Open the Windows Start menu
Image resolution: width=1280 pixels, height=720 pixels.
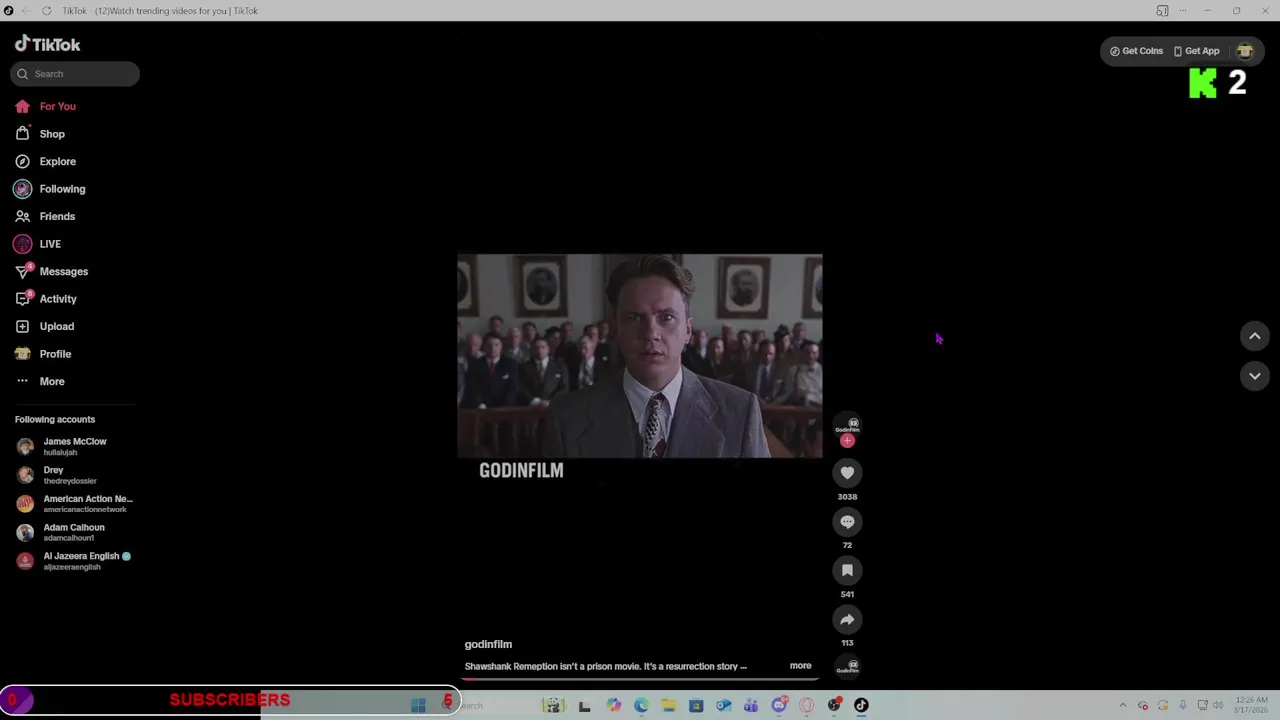[x=418, y=705]
